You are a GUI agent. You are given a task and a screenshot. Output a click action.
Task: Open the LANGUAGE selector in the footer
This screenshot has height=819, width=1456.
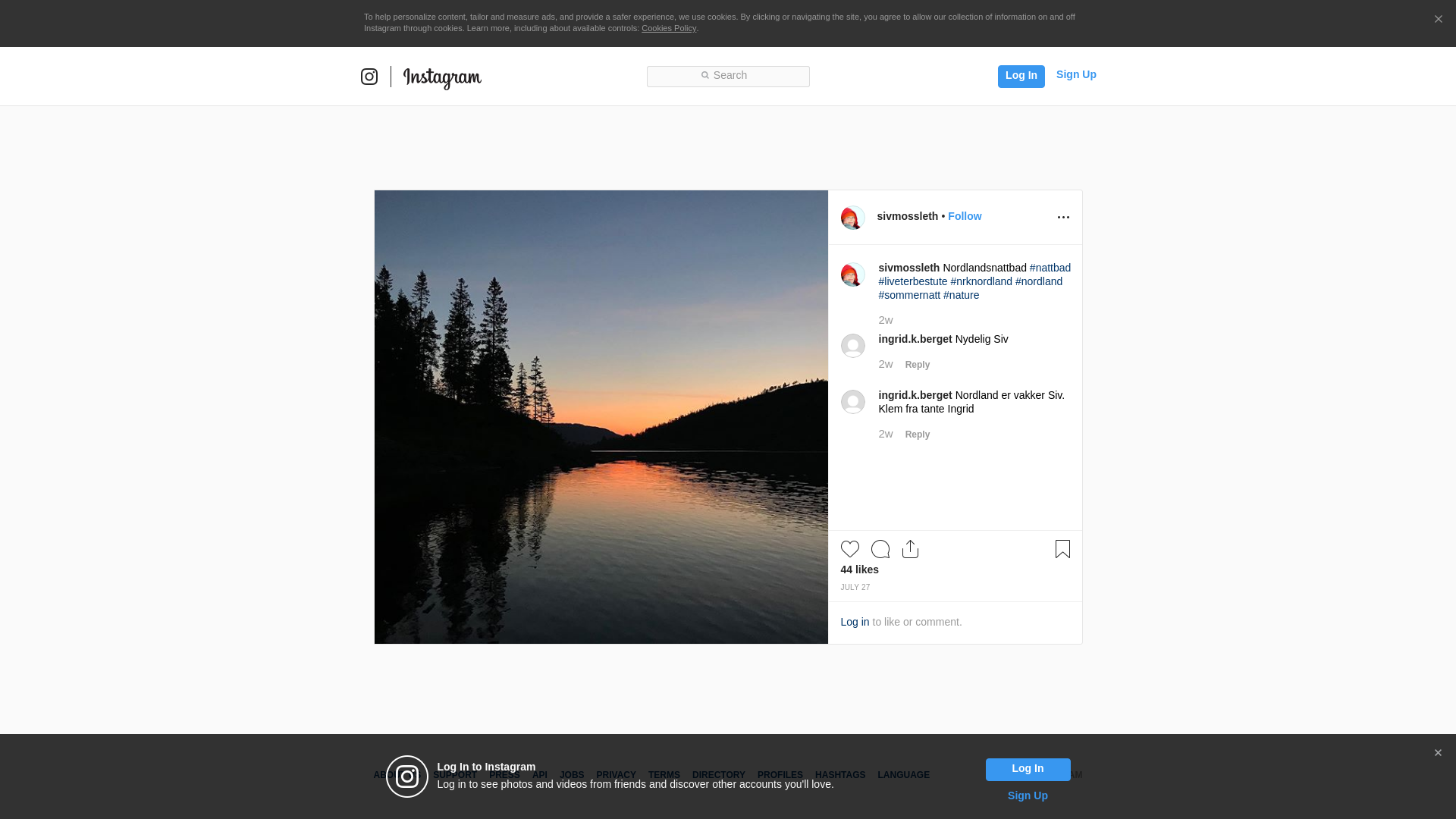903,775
